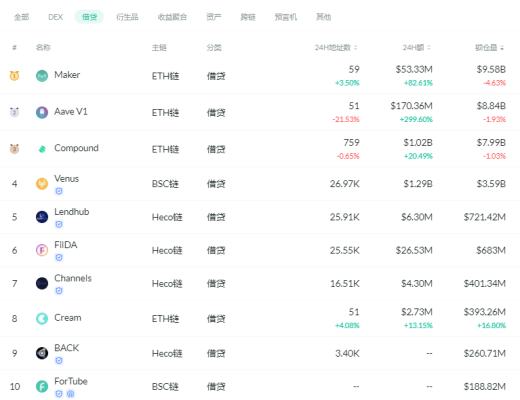Click the blue badge icon under Channels

(59, 291)
